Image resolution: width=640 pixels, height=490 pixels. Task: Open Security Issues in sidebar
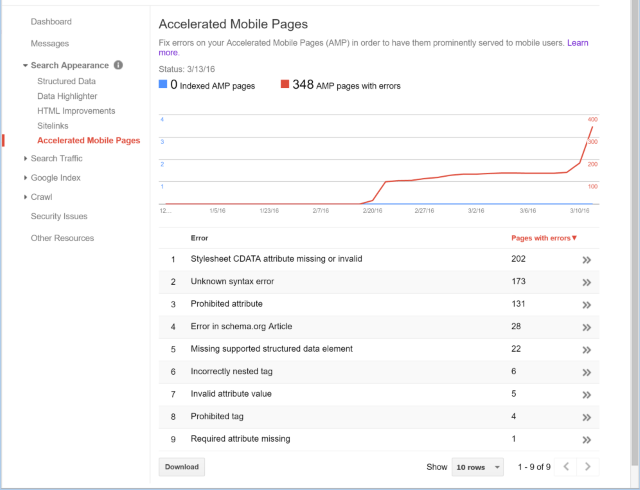[59, 216]
